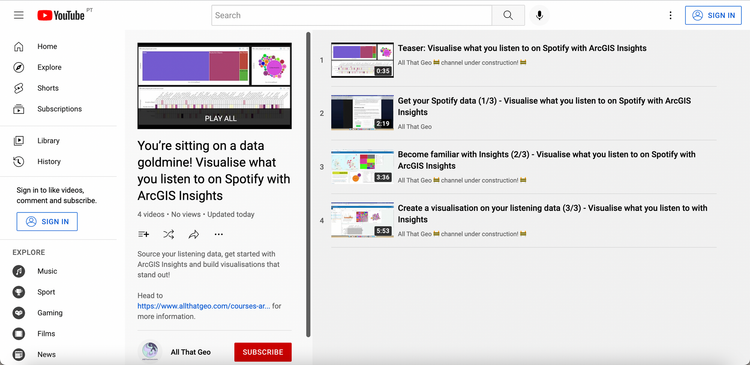Click the All That Geo channel name
This screenshot has height=365, width=750.
click(190, 352)
